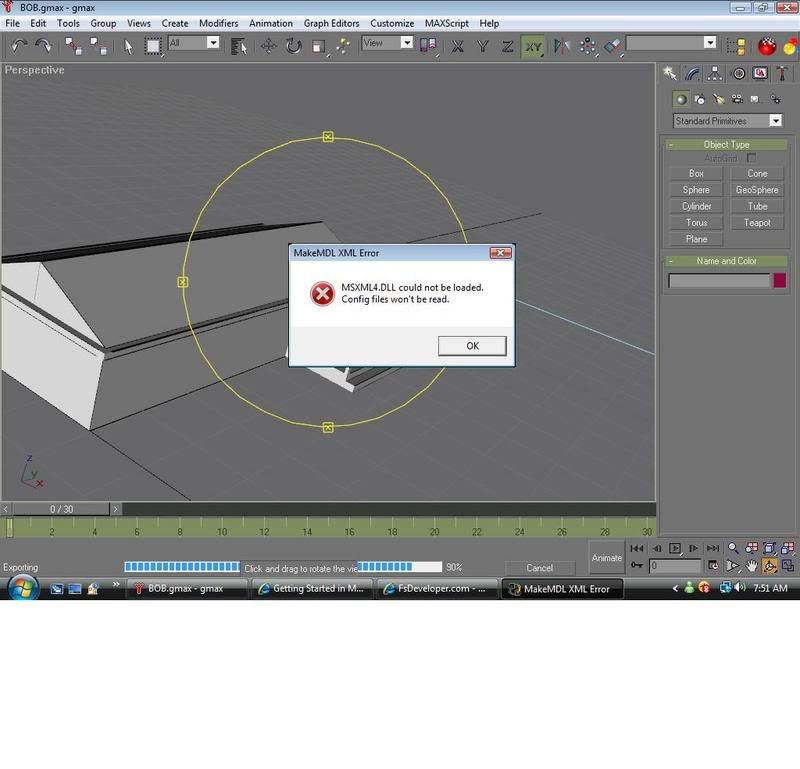Open the Utilities hammer panel icon
This screenshot has width=800, height=769.
(781, 73)
